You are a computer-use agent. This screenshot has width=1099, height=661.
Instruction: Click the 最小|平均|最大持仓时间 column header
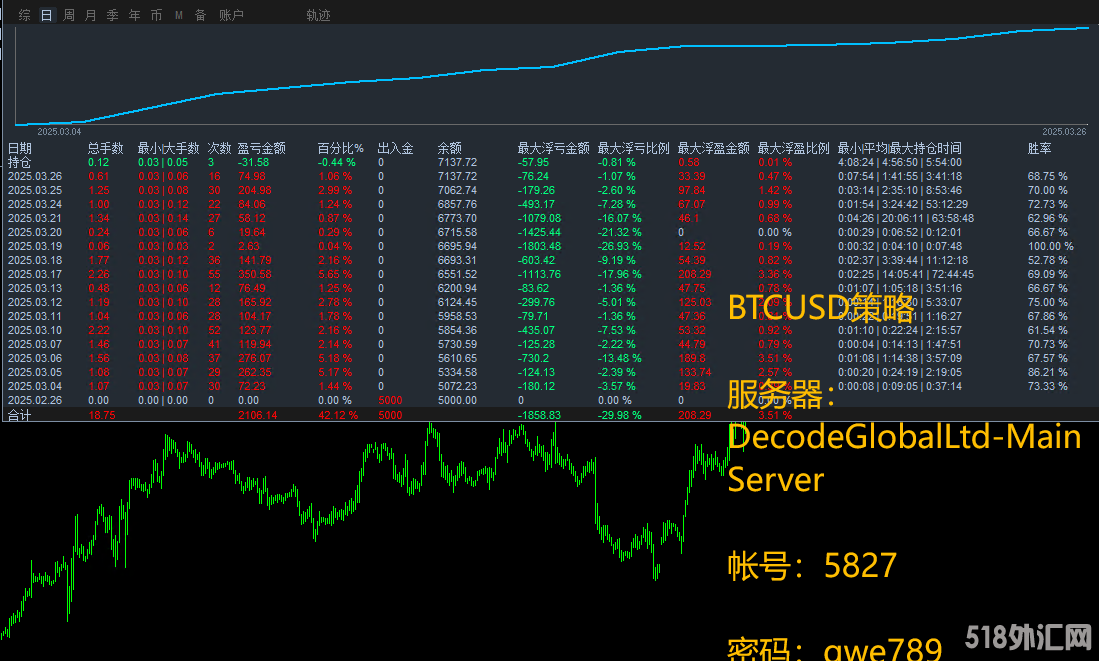click(x=899, y=148)
